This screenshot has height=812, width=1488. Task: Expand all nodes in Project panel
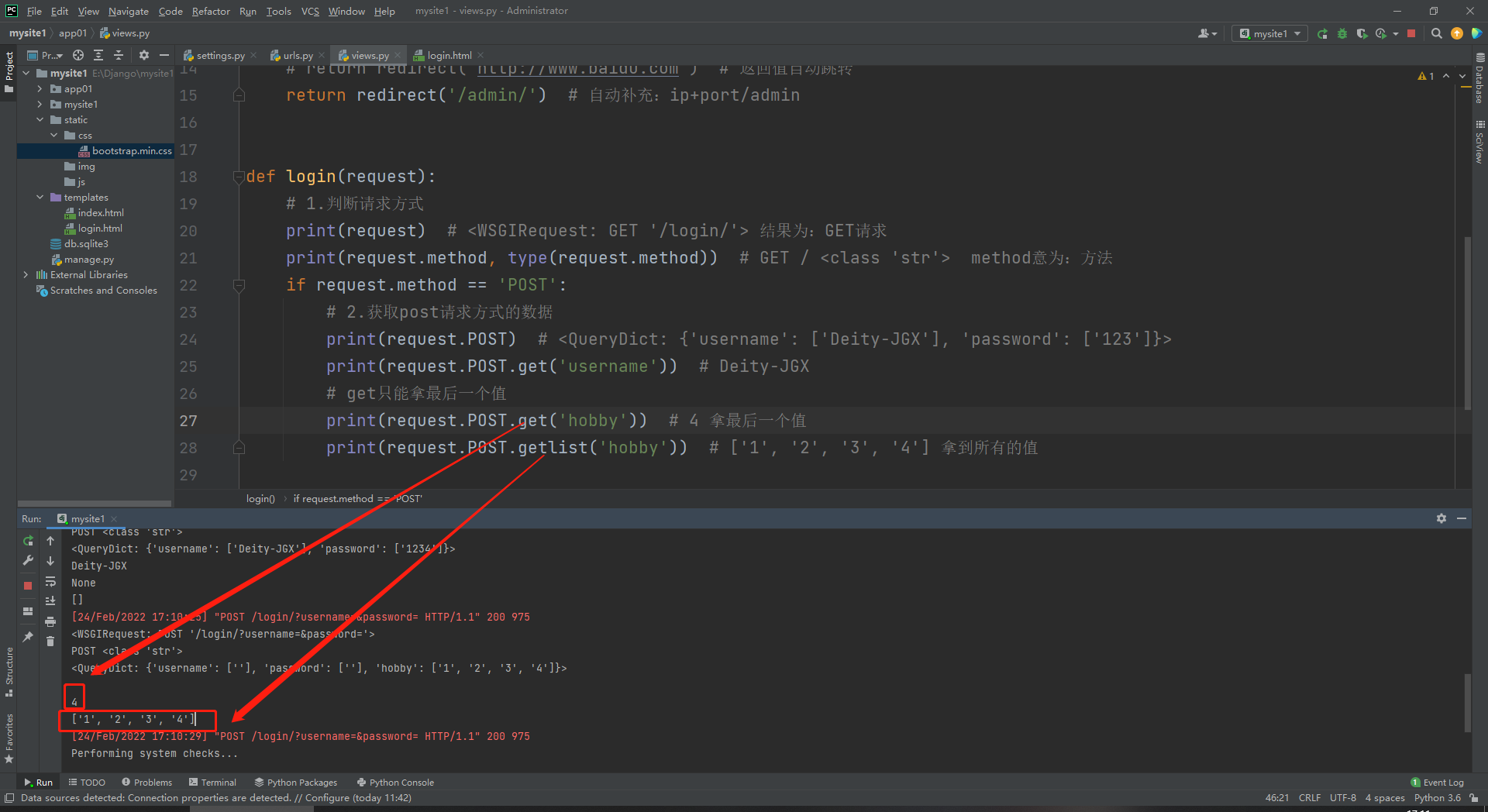98,55
